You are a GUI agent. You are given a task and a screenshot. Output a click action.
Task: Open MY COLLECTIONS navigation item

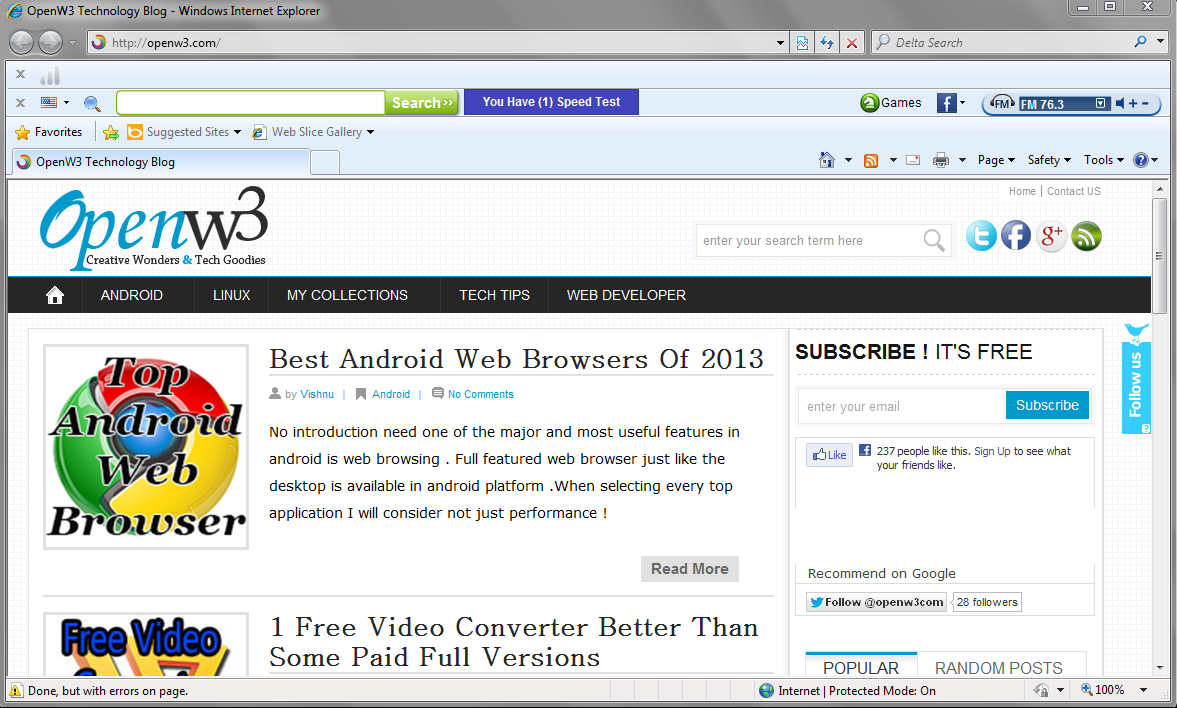click(347, 295)
